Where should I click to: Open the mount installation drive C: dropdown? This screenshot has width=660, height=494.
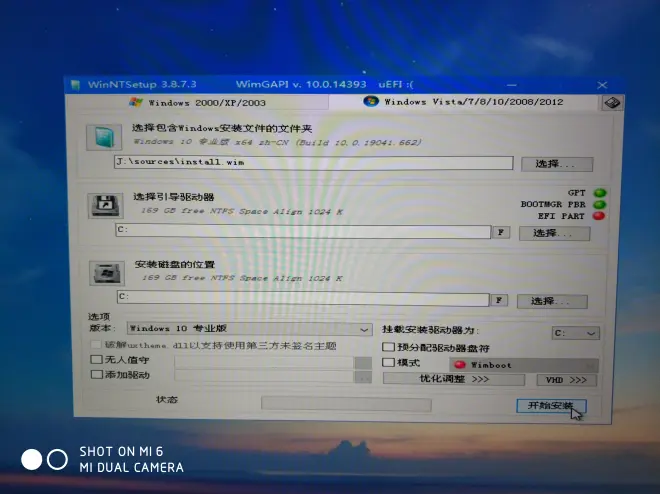pyautogui.click(x=575, y=333)
